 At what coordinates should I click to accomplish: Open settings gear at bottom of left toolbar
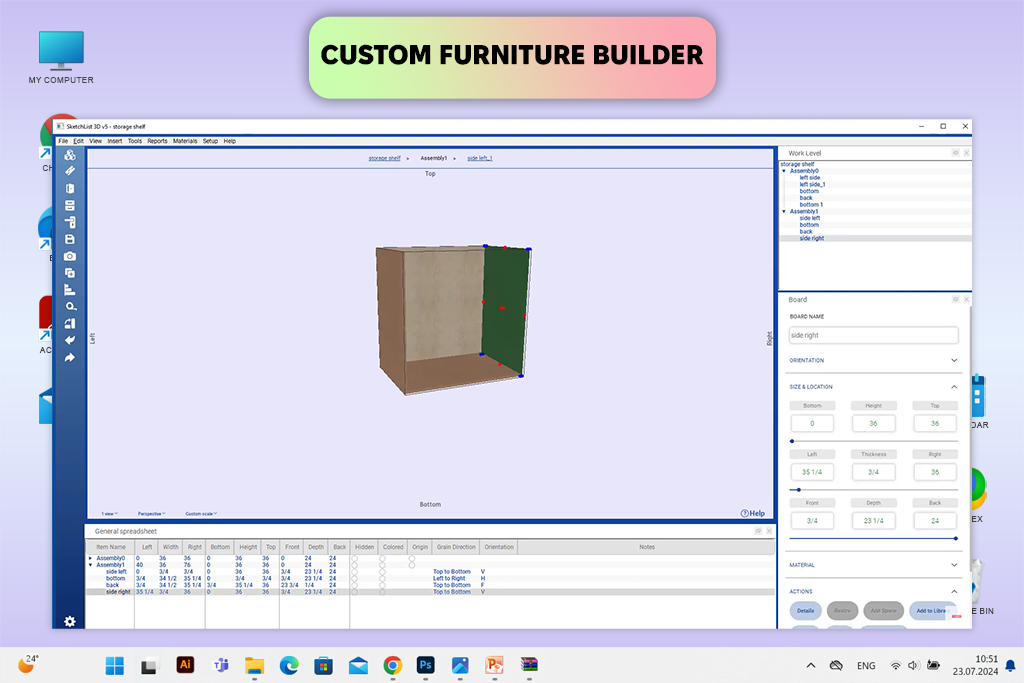(x=70, y=622)
